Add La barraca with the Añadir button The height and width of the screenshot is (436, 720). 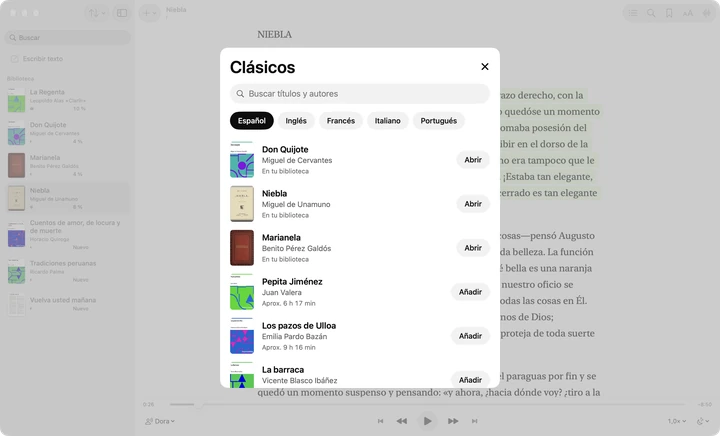point(470,380)
